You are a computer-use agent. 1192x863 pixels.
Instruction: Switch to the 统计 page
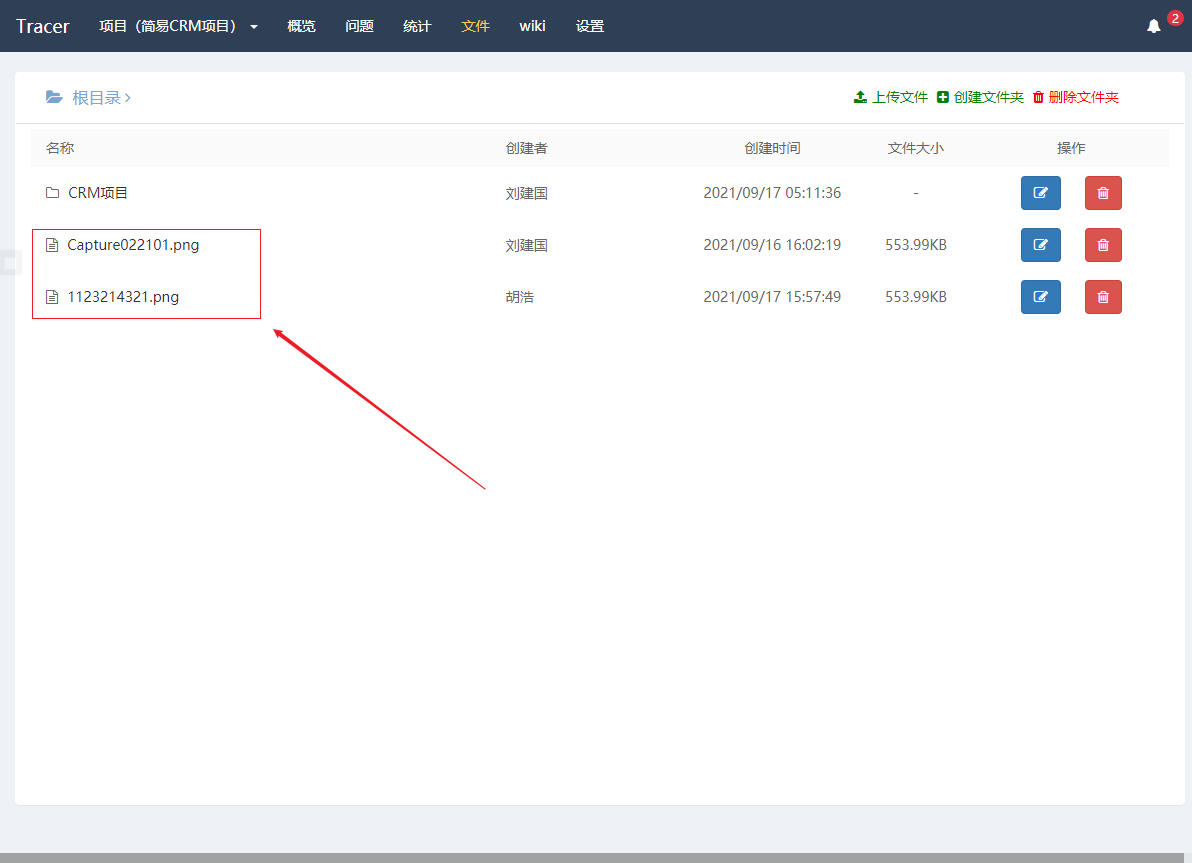pos(417,26)
